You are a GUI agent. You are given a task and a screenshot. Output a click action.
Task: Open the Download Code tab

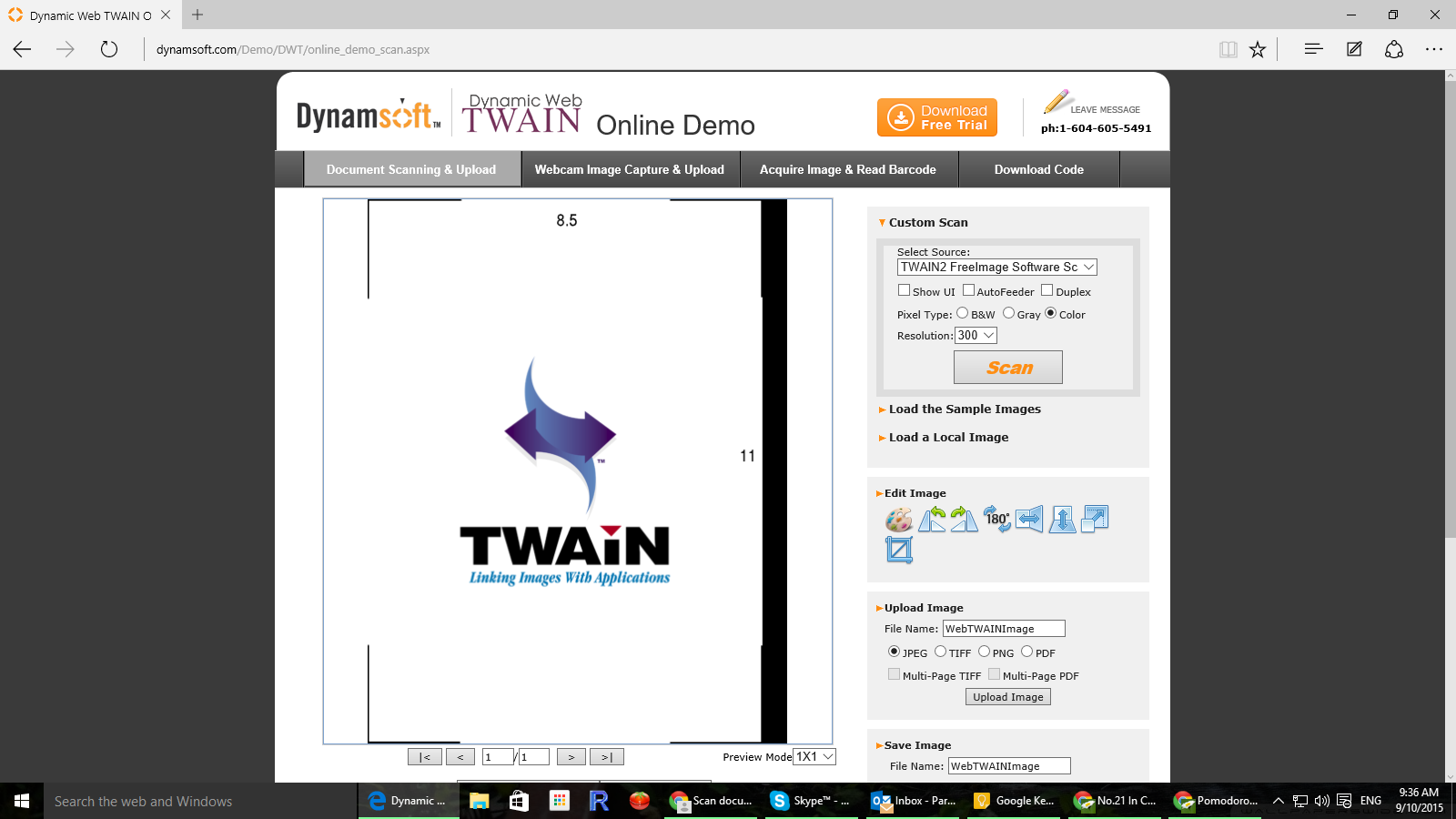click(x=1038, y=169)
